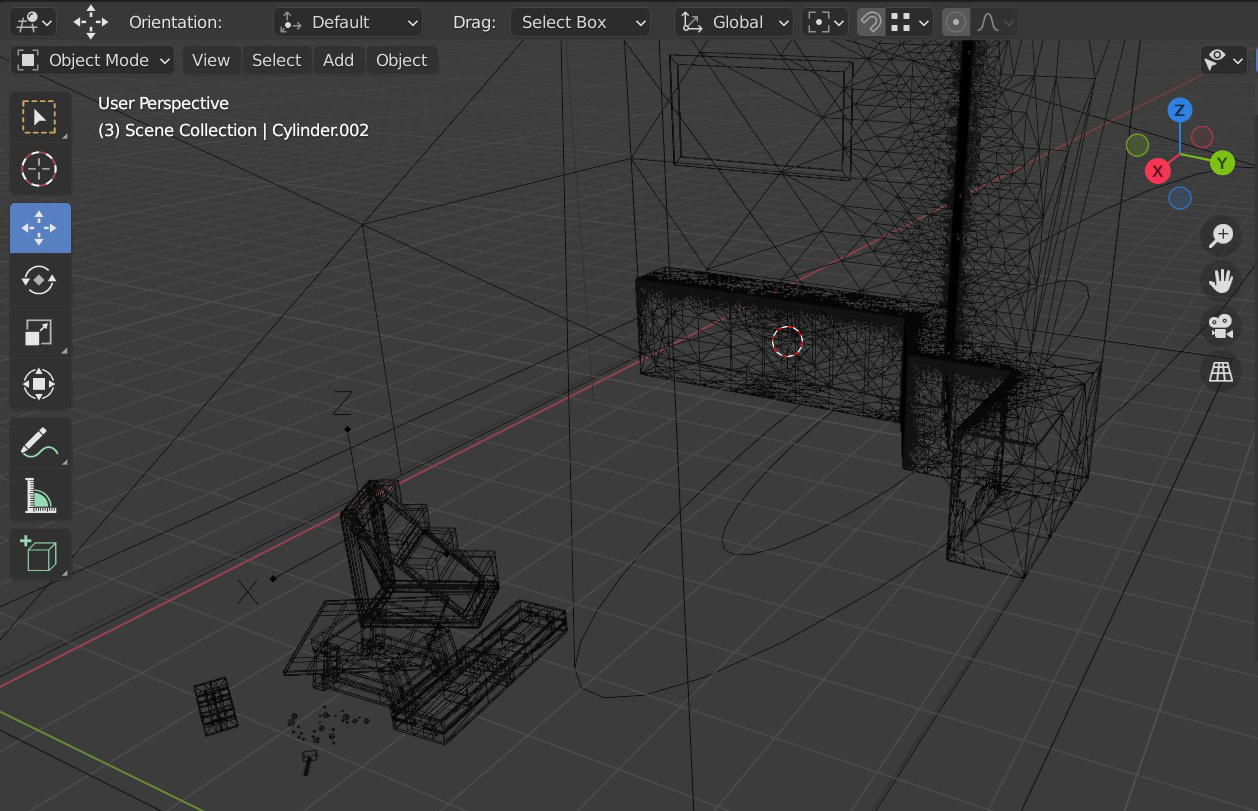The image size is (1258, 811).
Task: Open the Object menu
Action: point(401,60)
